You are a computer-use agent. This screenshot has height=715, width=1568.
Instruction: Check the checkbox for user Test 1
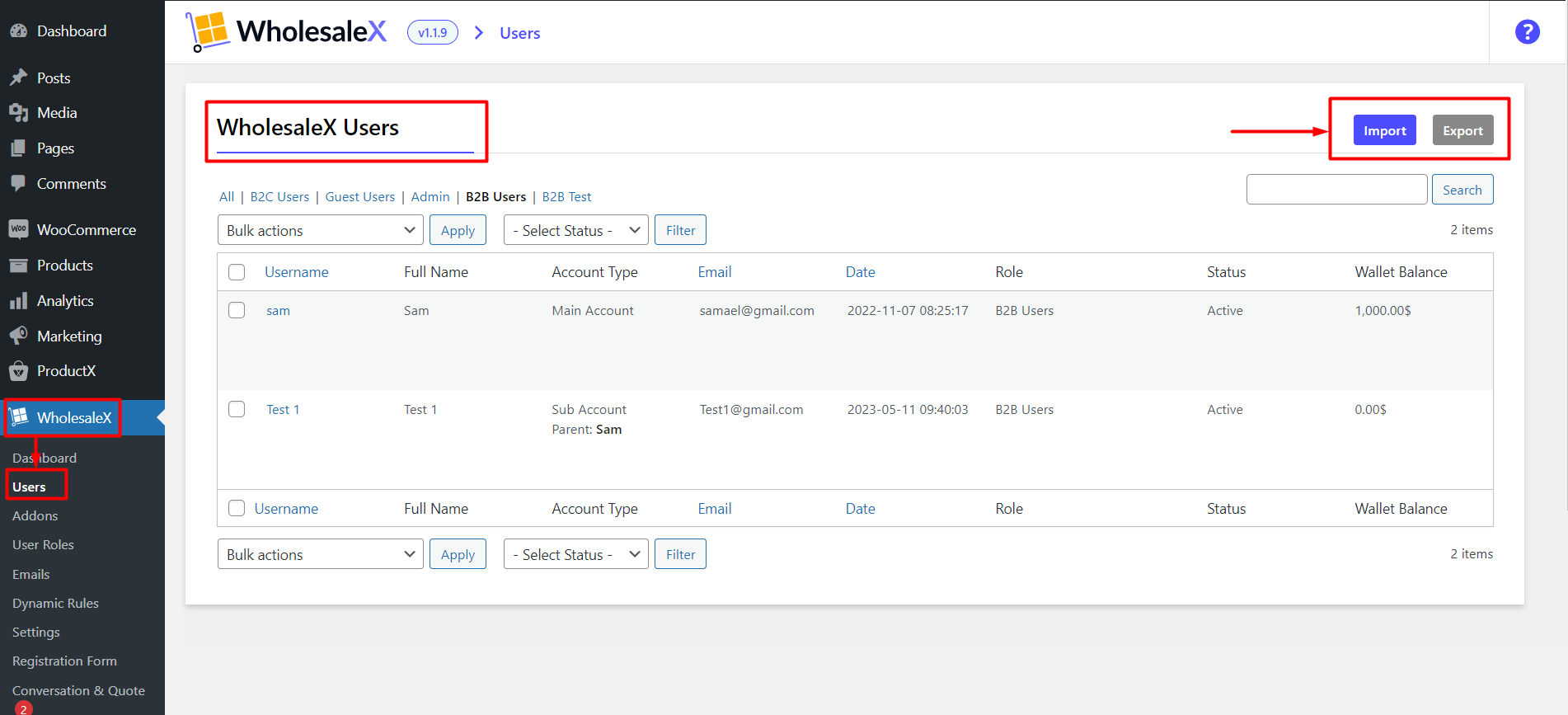tap(237, 409)
